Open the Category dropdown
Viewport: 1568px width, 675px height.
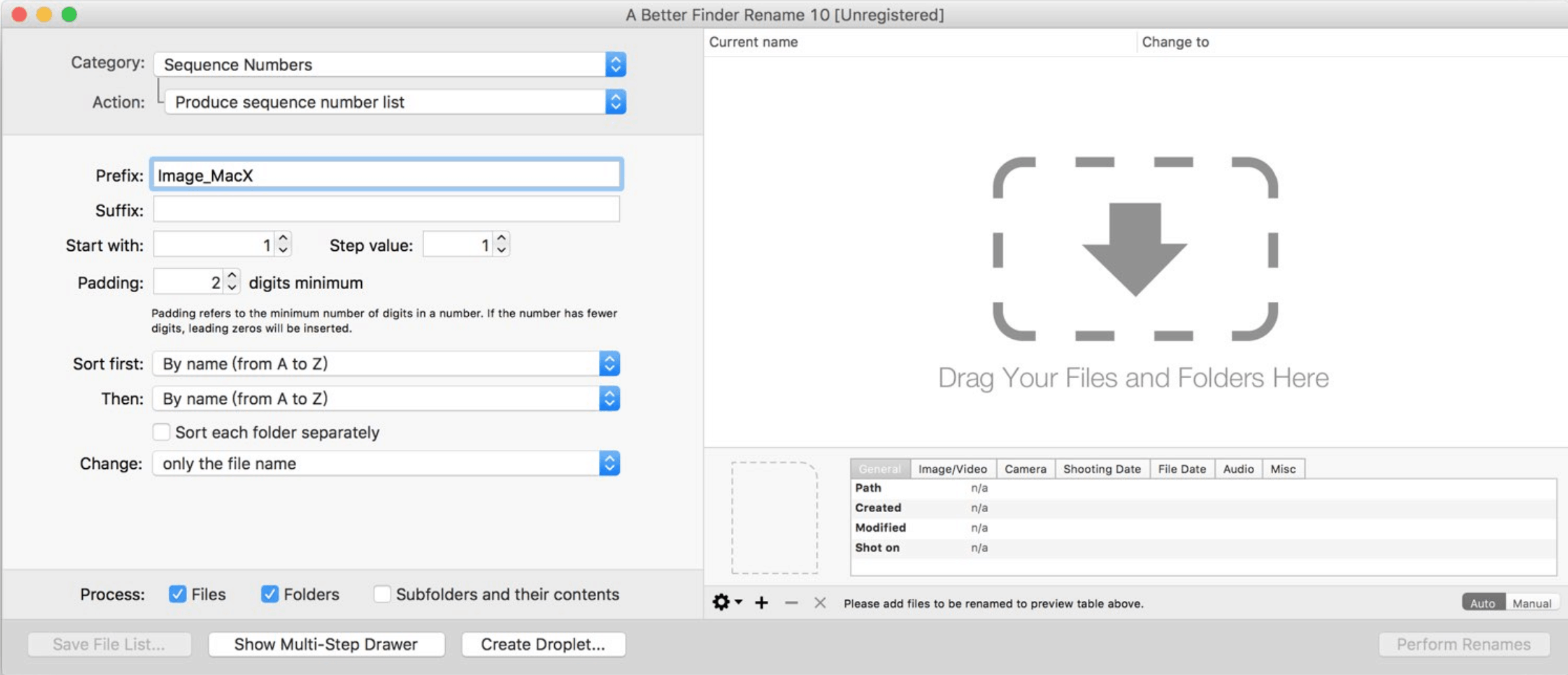pyautogui.click(x=615, y=64)
